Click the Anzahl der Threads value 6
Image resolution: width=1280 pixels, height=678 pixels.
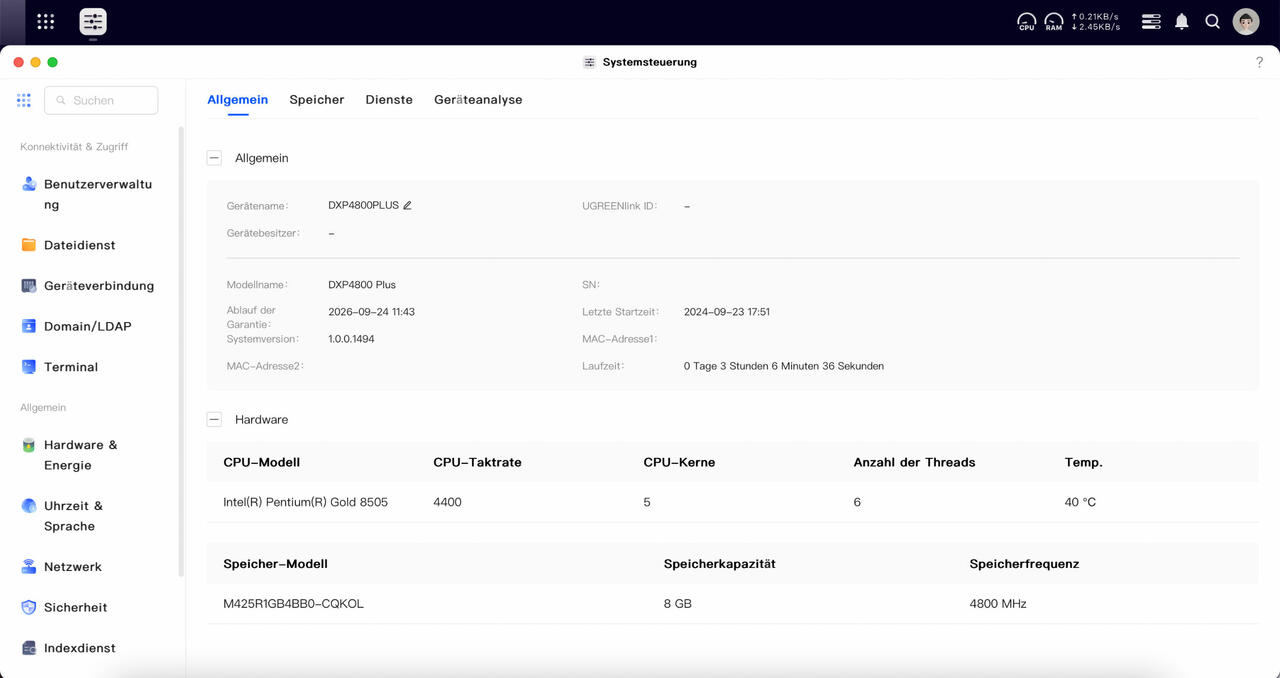[857, 502]
